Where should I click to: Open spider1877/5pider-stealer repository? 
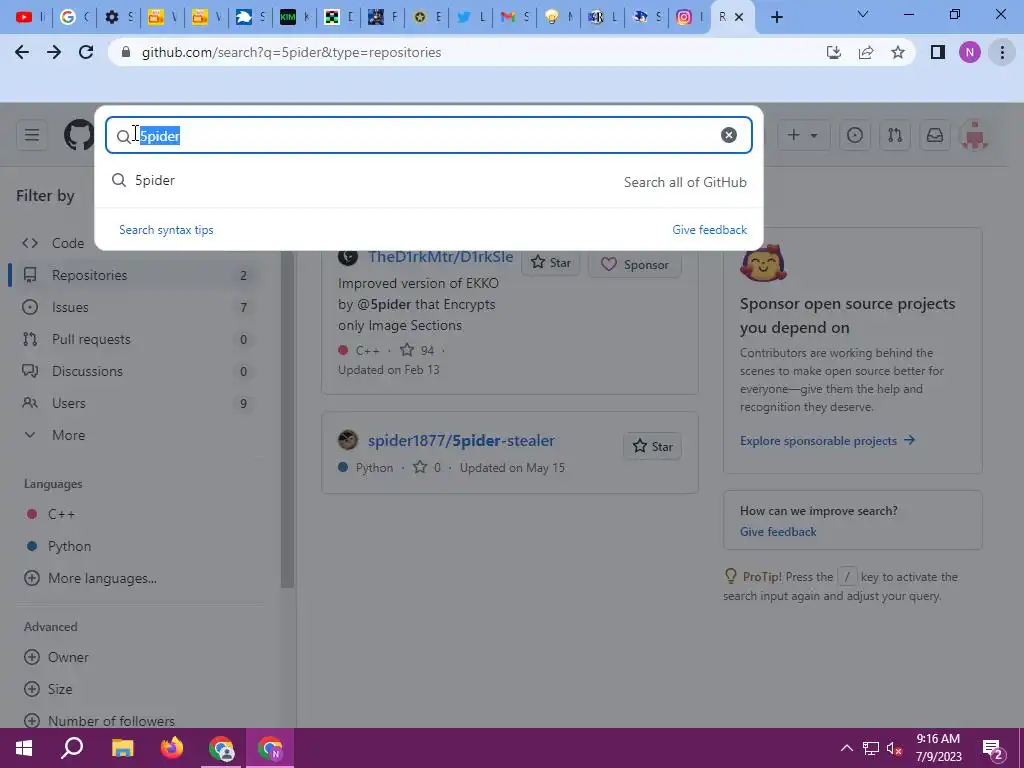pyautogui.click(x=461, y=441)
